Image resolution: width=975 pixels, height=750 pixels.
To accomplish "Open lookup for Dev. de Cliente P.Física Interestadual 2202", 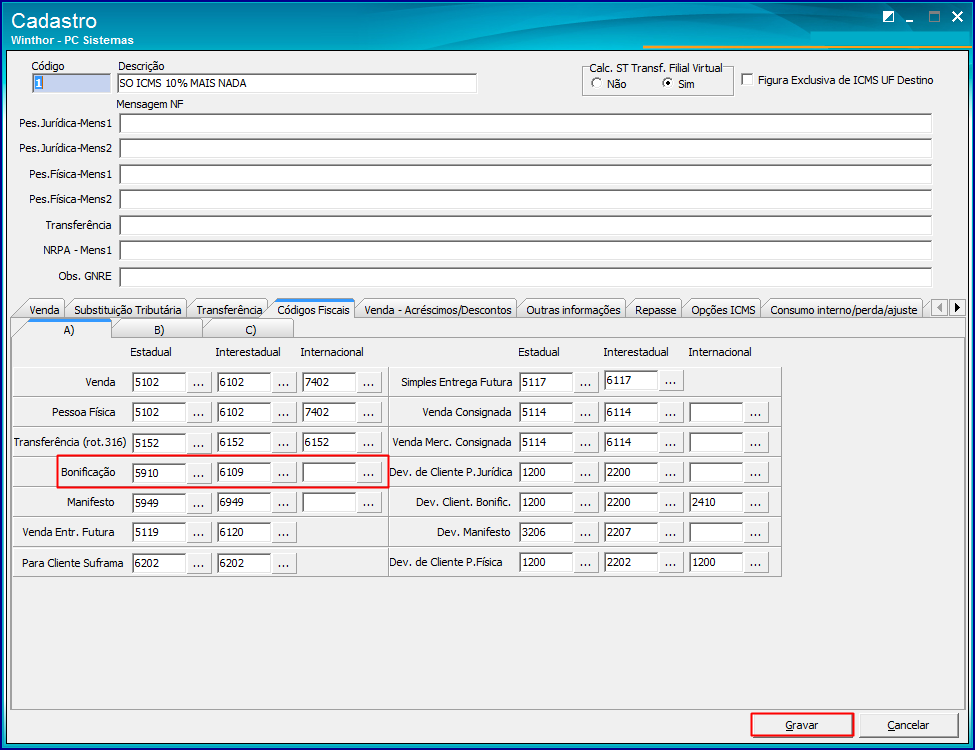I will [x=670, y=562].
